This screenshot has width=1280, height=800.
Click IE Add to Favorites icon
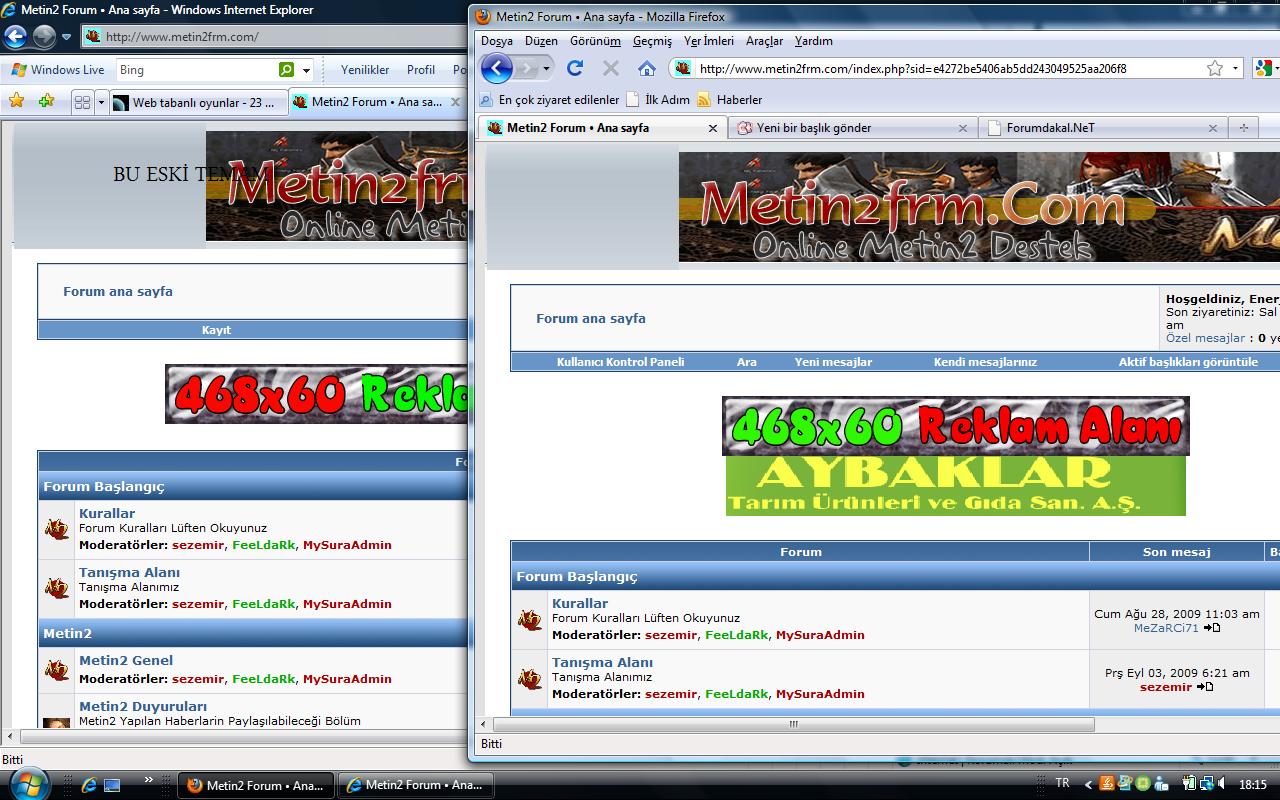(x=46, y=101)
